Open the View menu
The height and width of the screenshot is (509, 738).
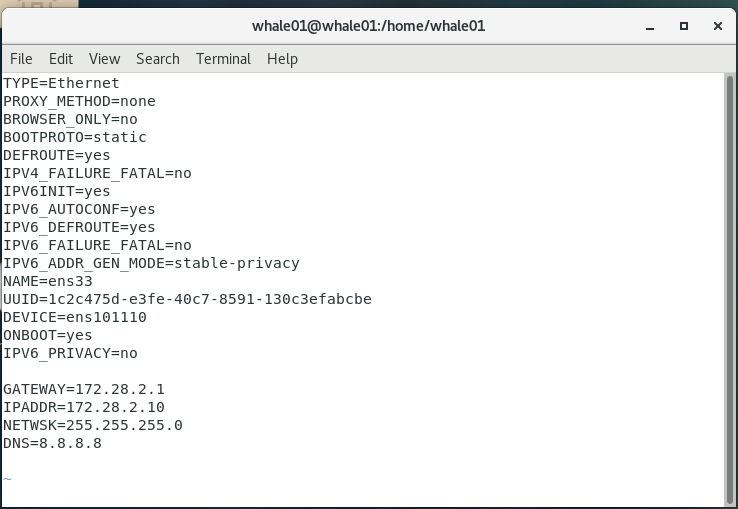104,59
